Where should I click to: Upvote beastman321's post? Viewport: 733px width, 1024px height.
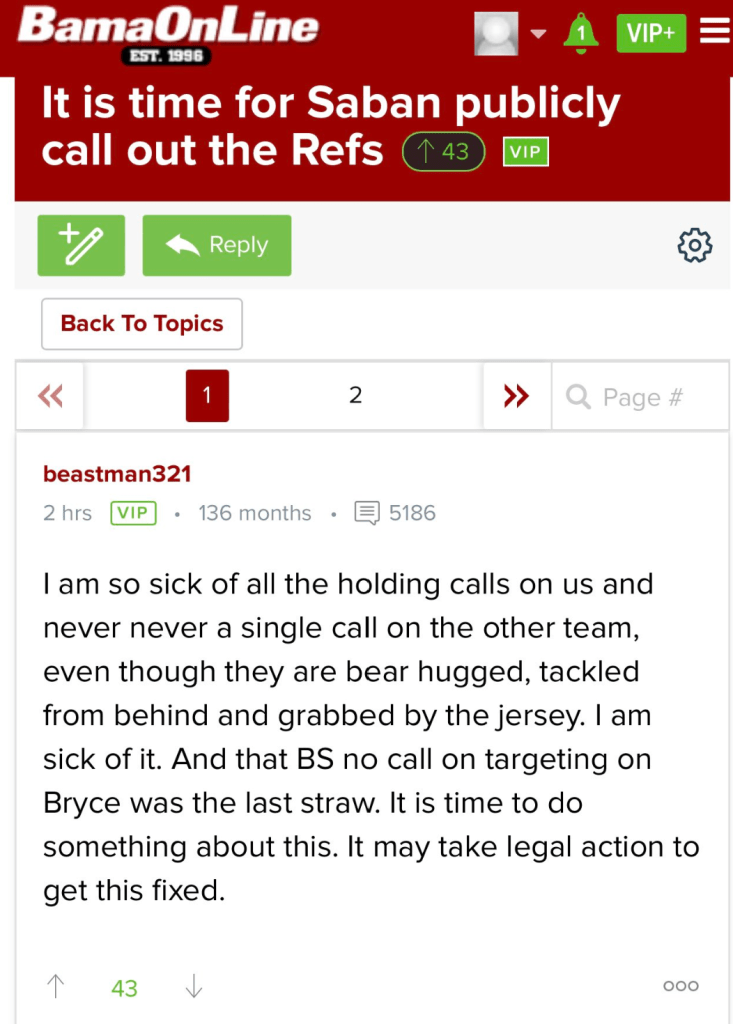56,987
